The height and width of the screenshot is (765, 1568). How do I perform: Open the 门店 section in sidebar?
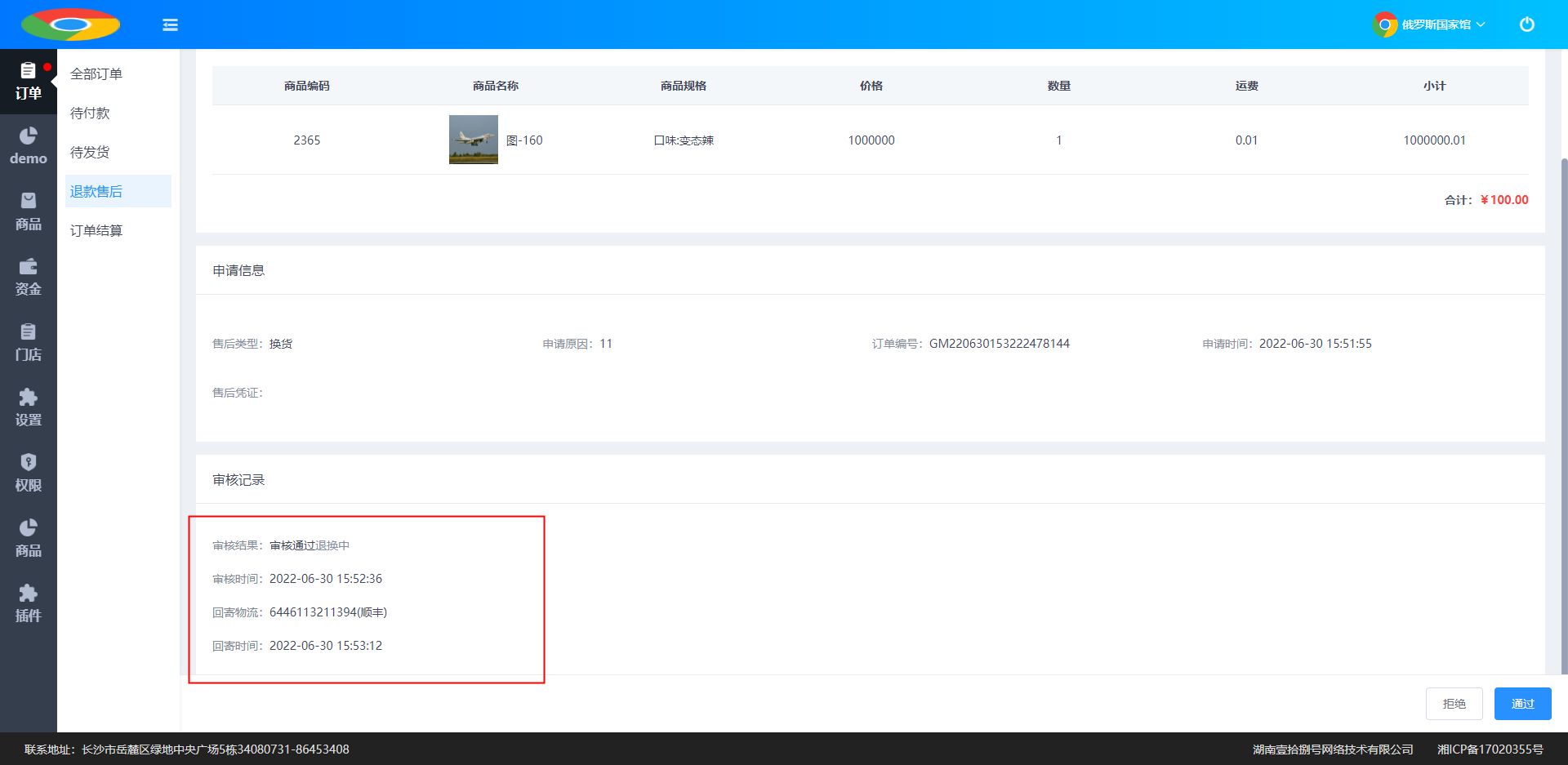click(29, 343)
